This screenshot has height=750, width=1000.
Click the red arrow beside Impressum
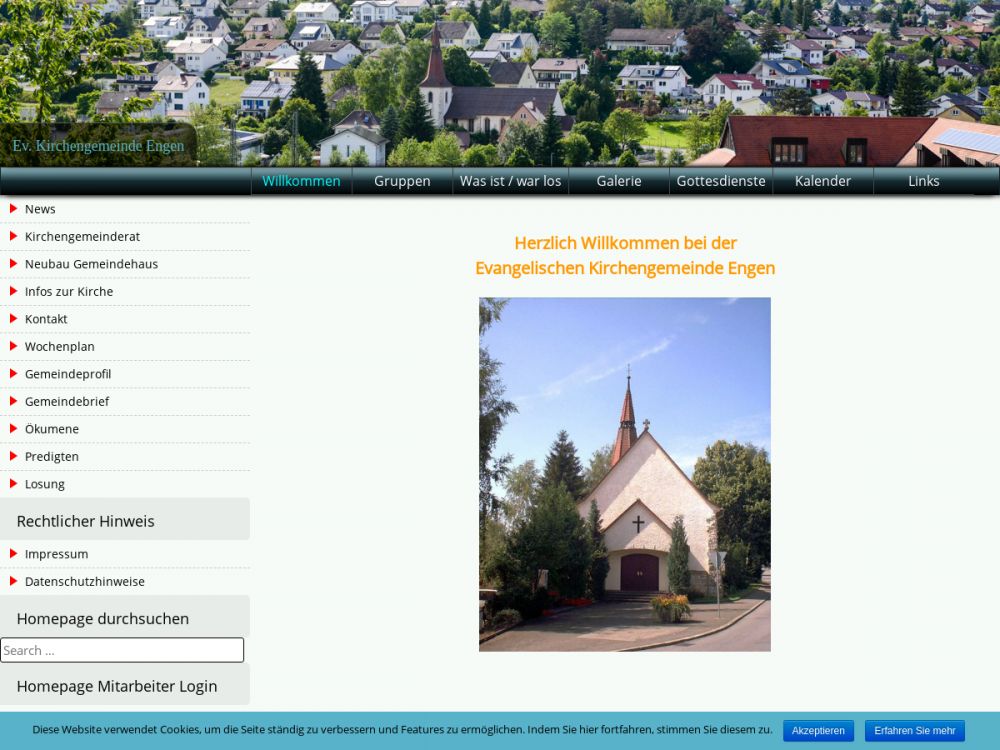coord(14,554)
